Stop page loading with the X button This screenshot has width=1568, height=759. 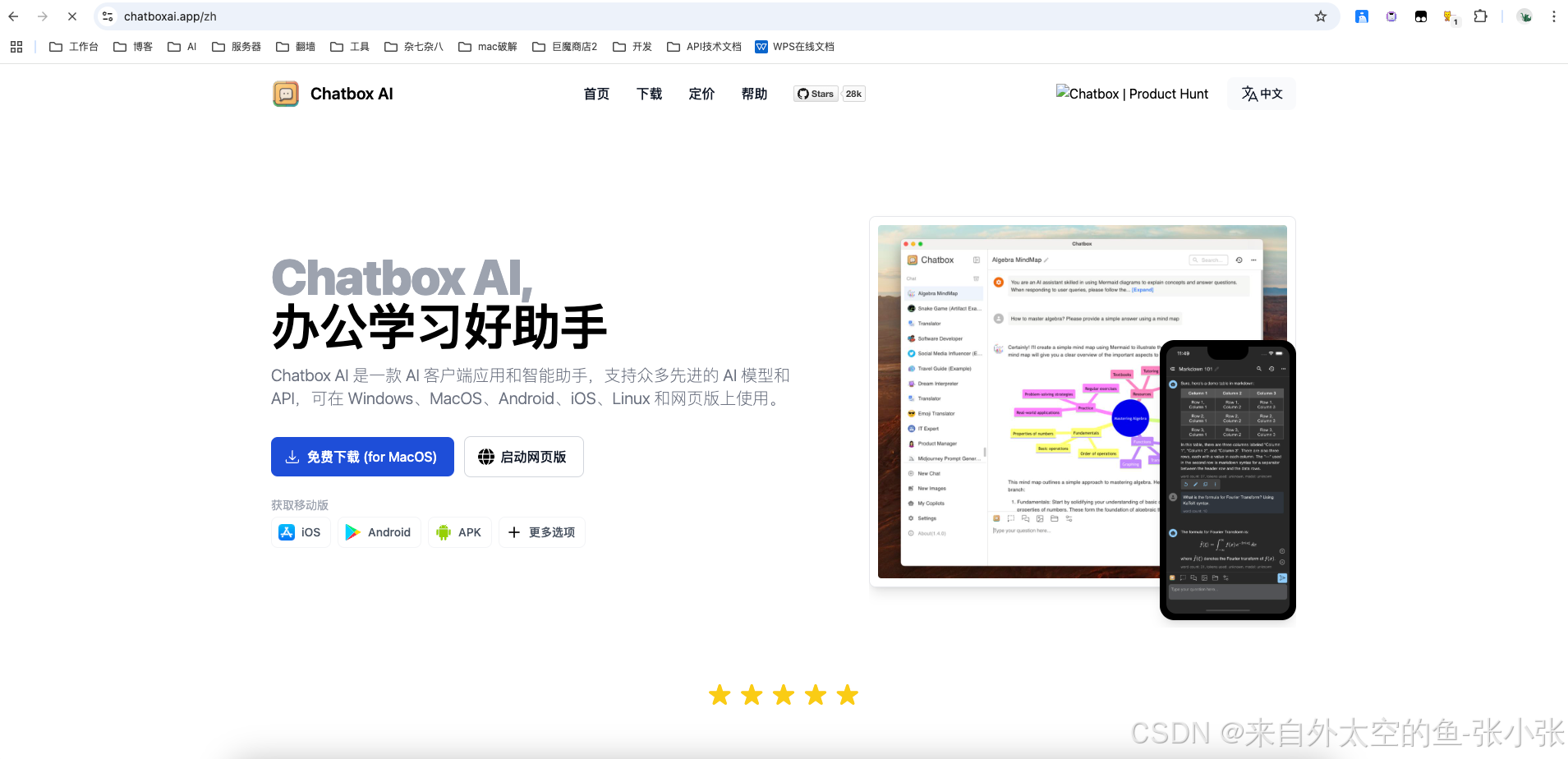pos(72,16)
